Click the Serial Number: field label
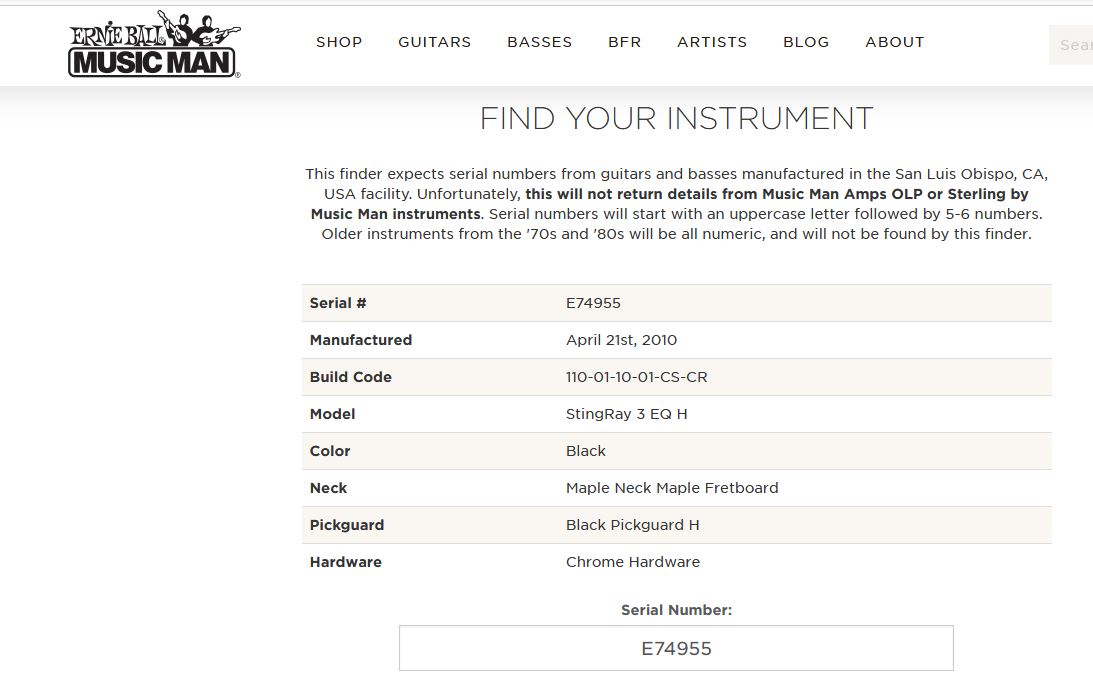This screenshot has width=1093, height=675. [676, 610]
